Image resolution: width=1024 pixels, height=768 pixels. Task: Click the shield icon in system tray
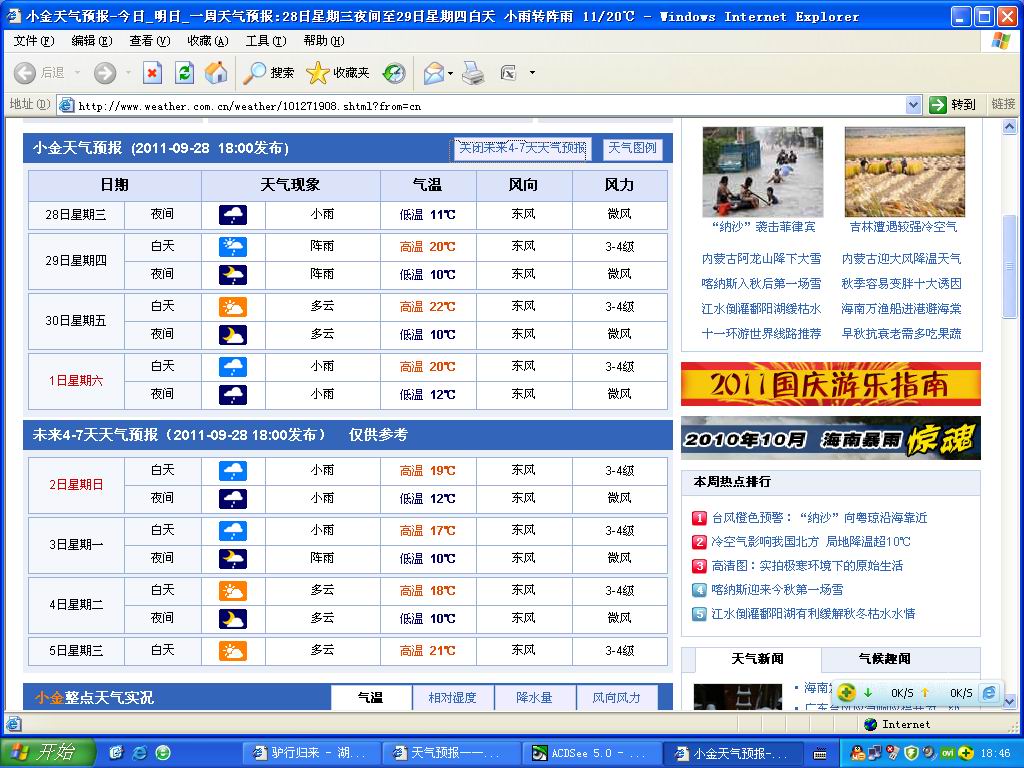912,753
